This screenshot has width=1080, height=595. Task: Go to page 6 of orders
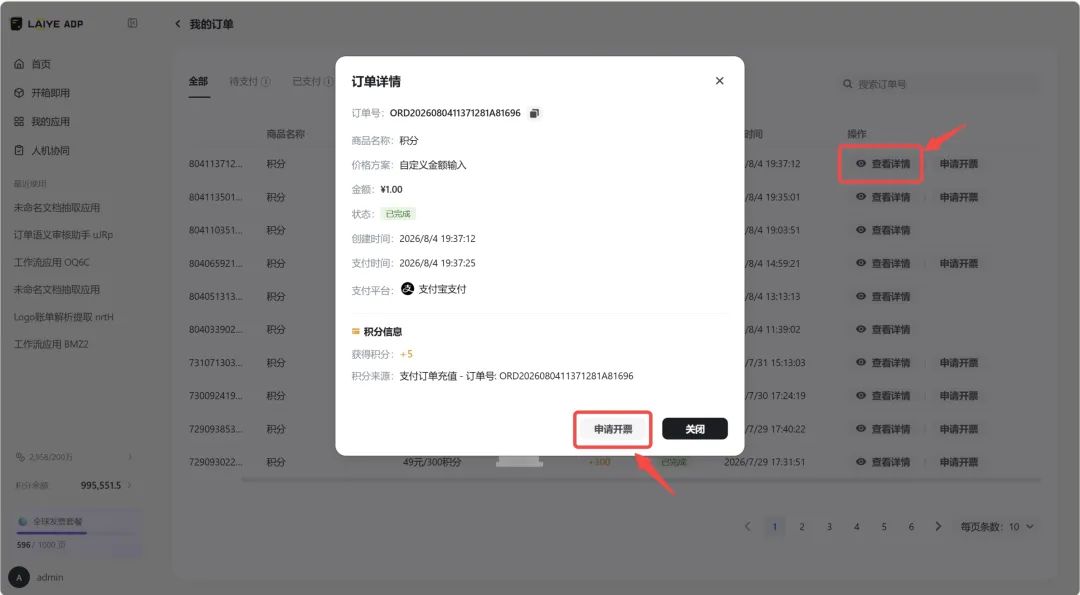pos(911,527)
